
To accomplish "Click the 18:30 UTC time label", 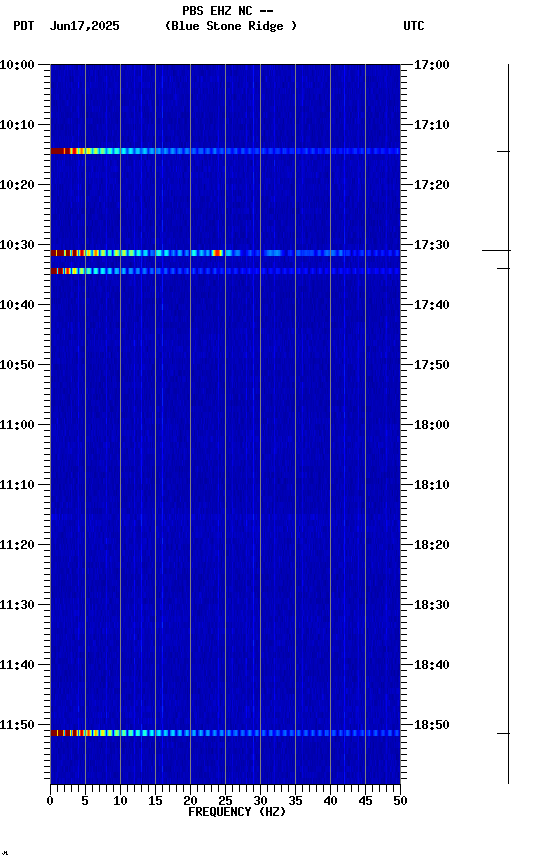I will (431, 604).
